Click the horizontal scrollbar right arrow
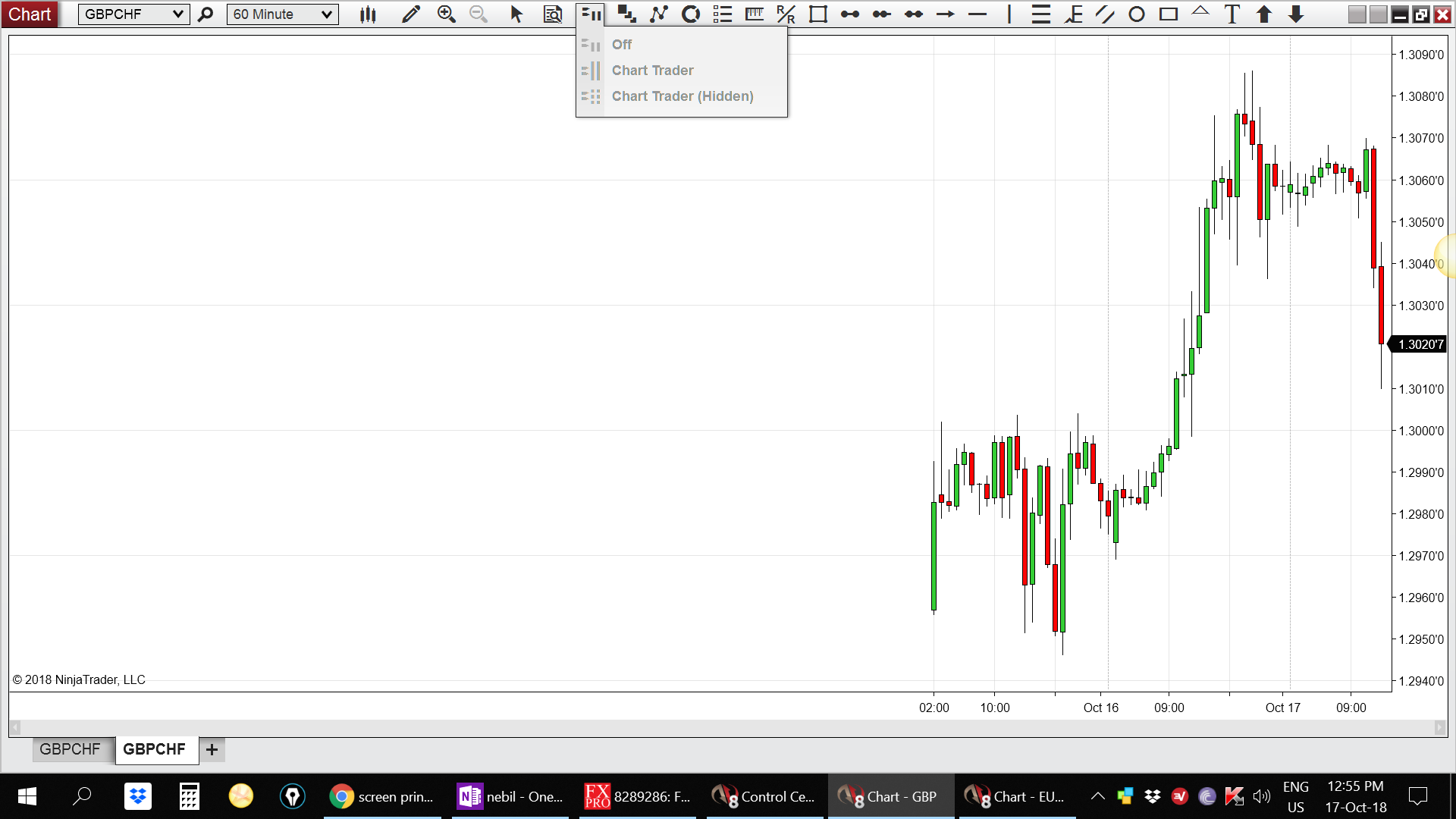Screen dimensions: 1456x819 click(x=1439, y=728)
